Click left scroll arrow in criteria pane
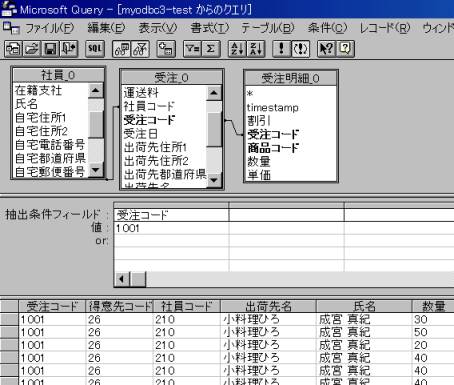This screenshot has height=385, width=454. (x=122, y=279)
